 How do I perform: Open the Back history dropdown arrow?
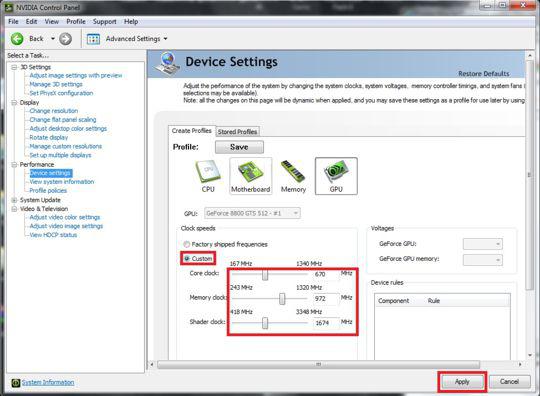tap(53, 39)
